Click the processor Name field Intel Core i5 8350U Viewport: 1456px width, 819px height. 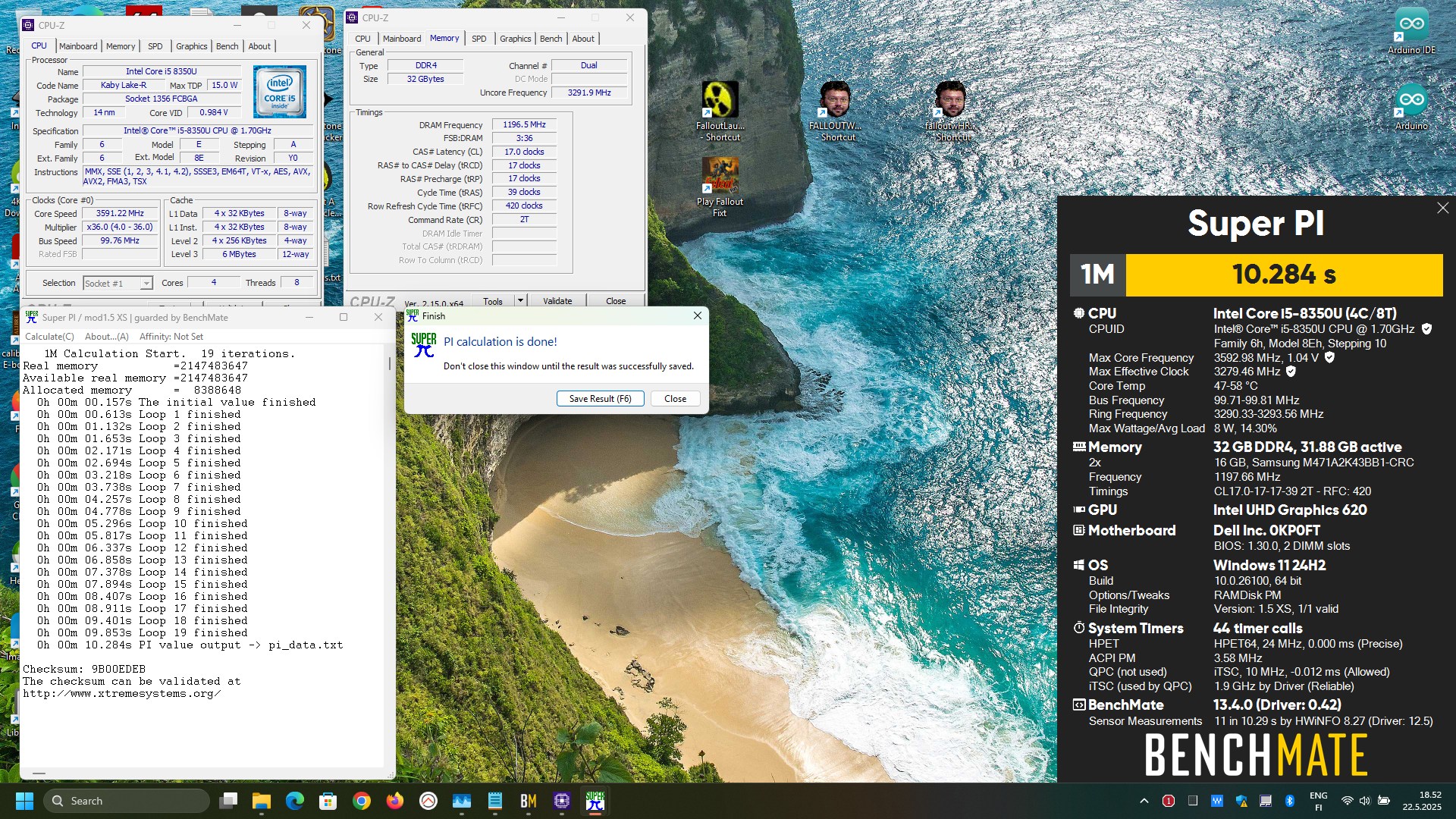pos(162,71)
